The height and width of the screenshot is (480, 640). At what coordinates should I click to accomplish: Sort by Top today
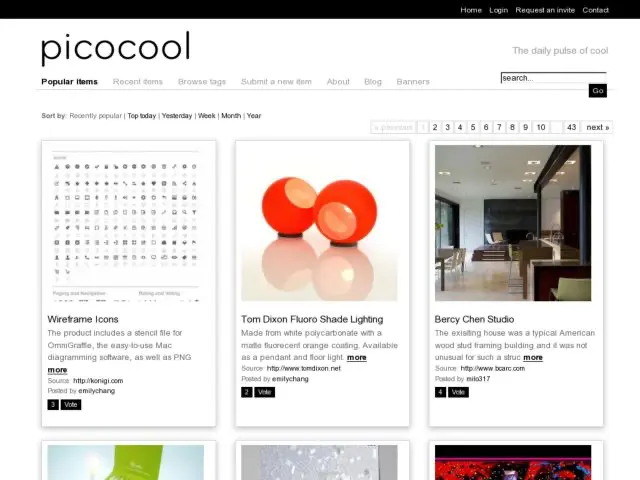[x=142, y=116]
